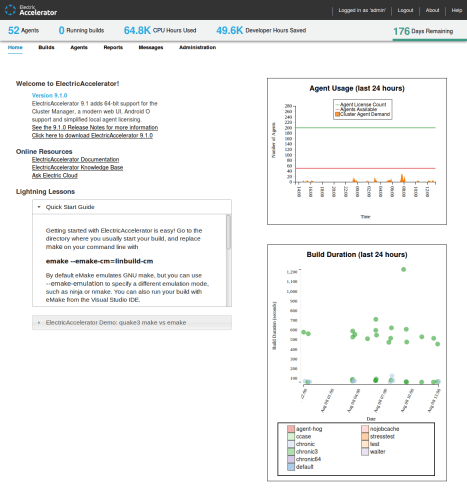Click the chronic3 legend color swatch
Screen dimensions: 467x494
291,452
